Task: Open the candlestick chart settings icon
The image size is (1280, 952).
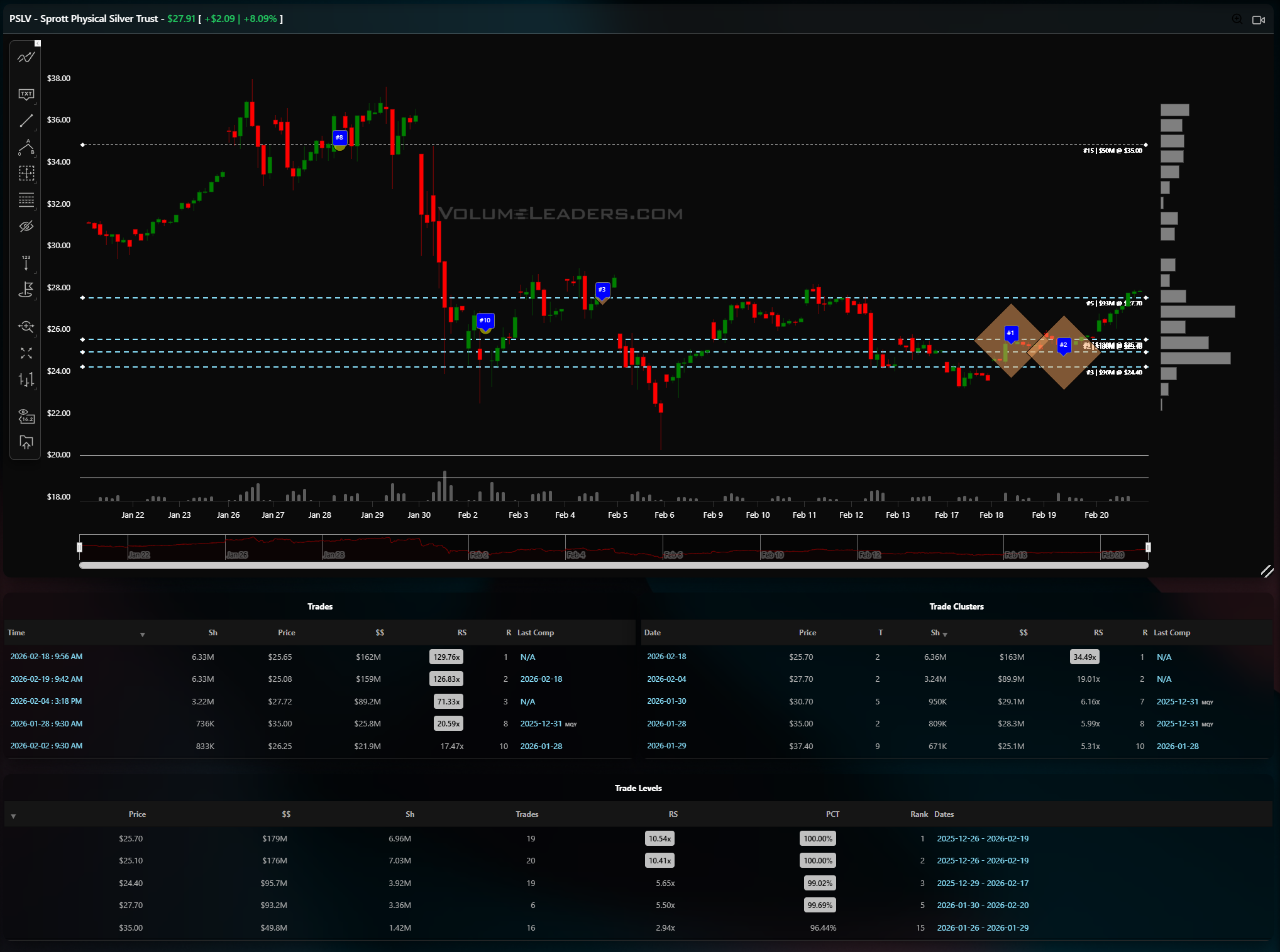Action: click(26, 380)
